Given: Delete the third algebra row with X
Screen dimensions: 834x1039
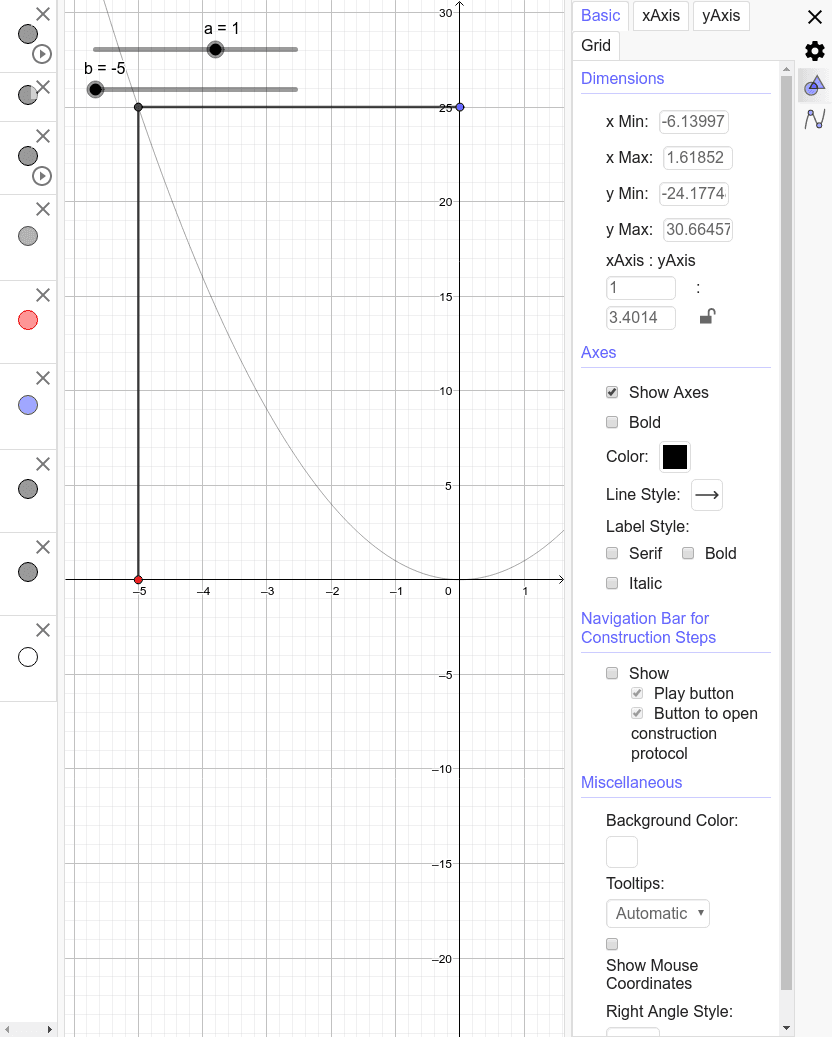Looking at the screenshot, I should [x=43, y=136].
